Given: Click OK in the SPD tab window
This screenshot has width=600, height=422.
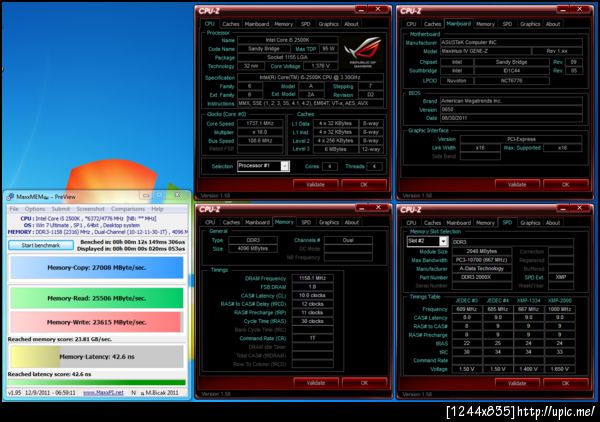Looking at the screenshot, I should click(566, 383).
